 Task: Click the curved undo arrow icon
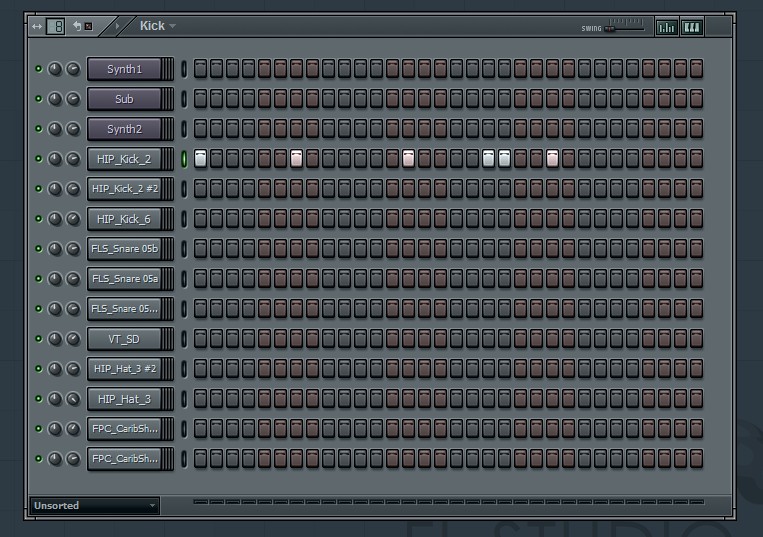click(x=77, y=26)
